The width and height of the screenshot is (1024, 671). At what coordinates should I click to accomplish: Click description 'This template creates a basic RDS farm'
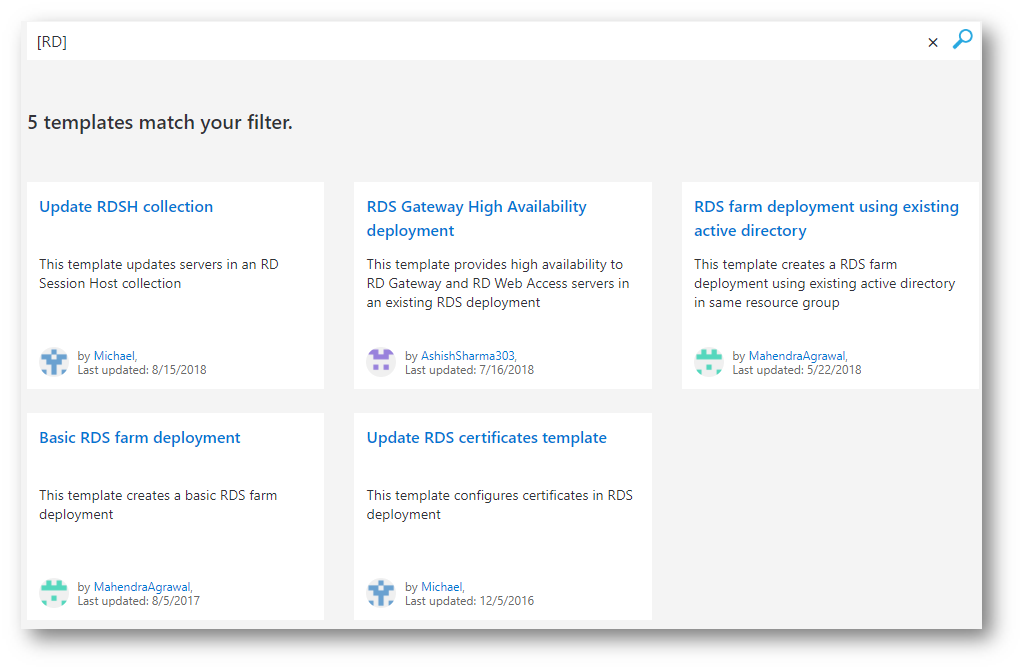(x=158, y=505)
